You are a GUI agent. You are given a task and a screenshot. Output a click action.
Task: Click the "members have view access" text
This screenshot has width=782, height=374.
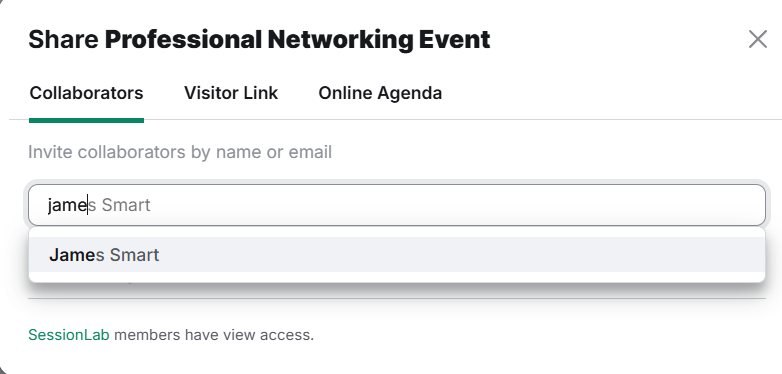pos(214,335)
